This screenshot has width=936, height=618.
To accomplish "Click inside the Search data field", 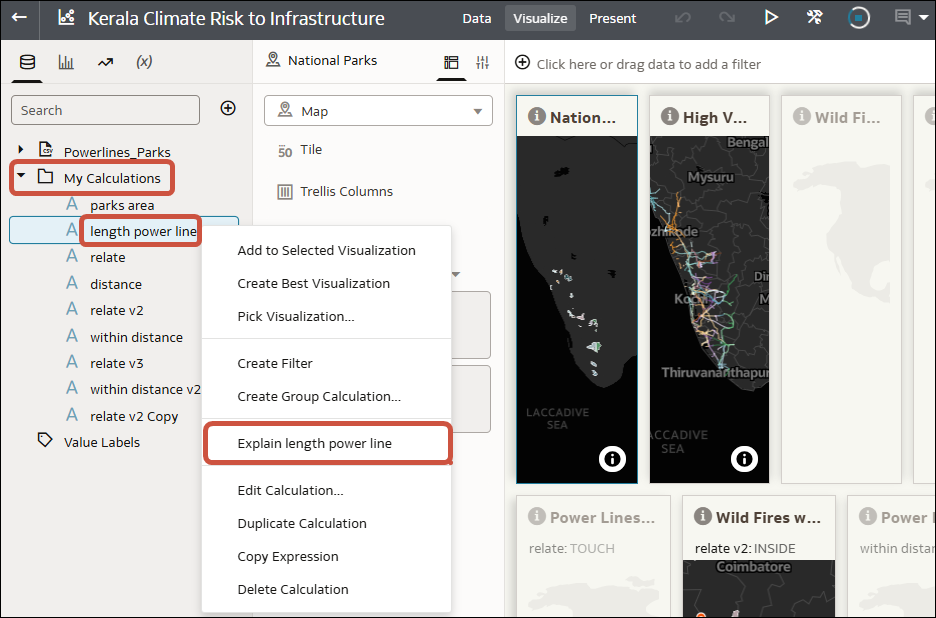I will 105,110.
